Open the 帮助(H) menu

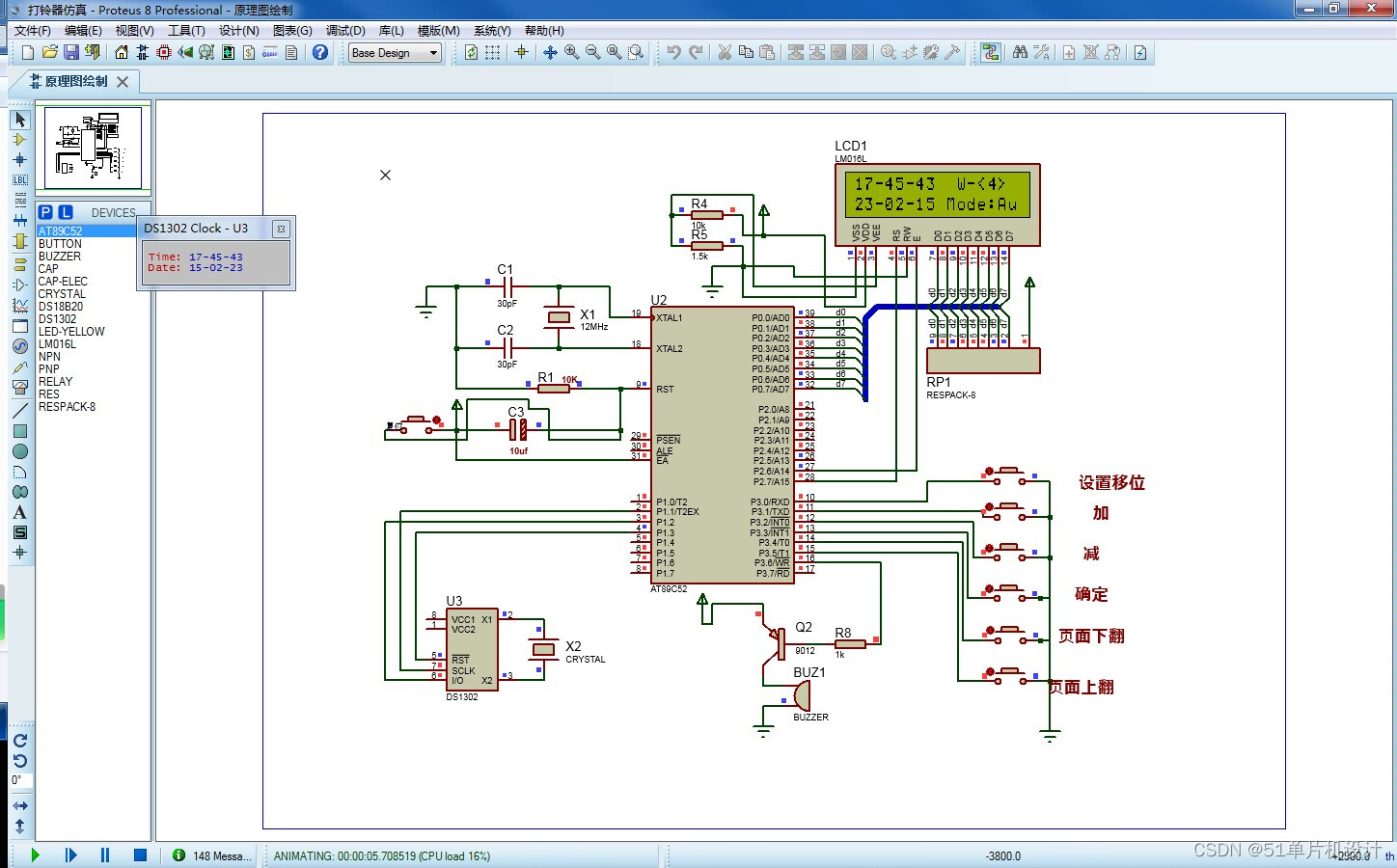pyautogui.click(x=544, y=31)
